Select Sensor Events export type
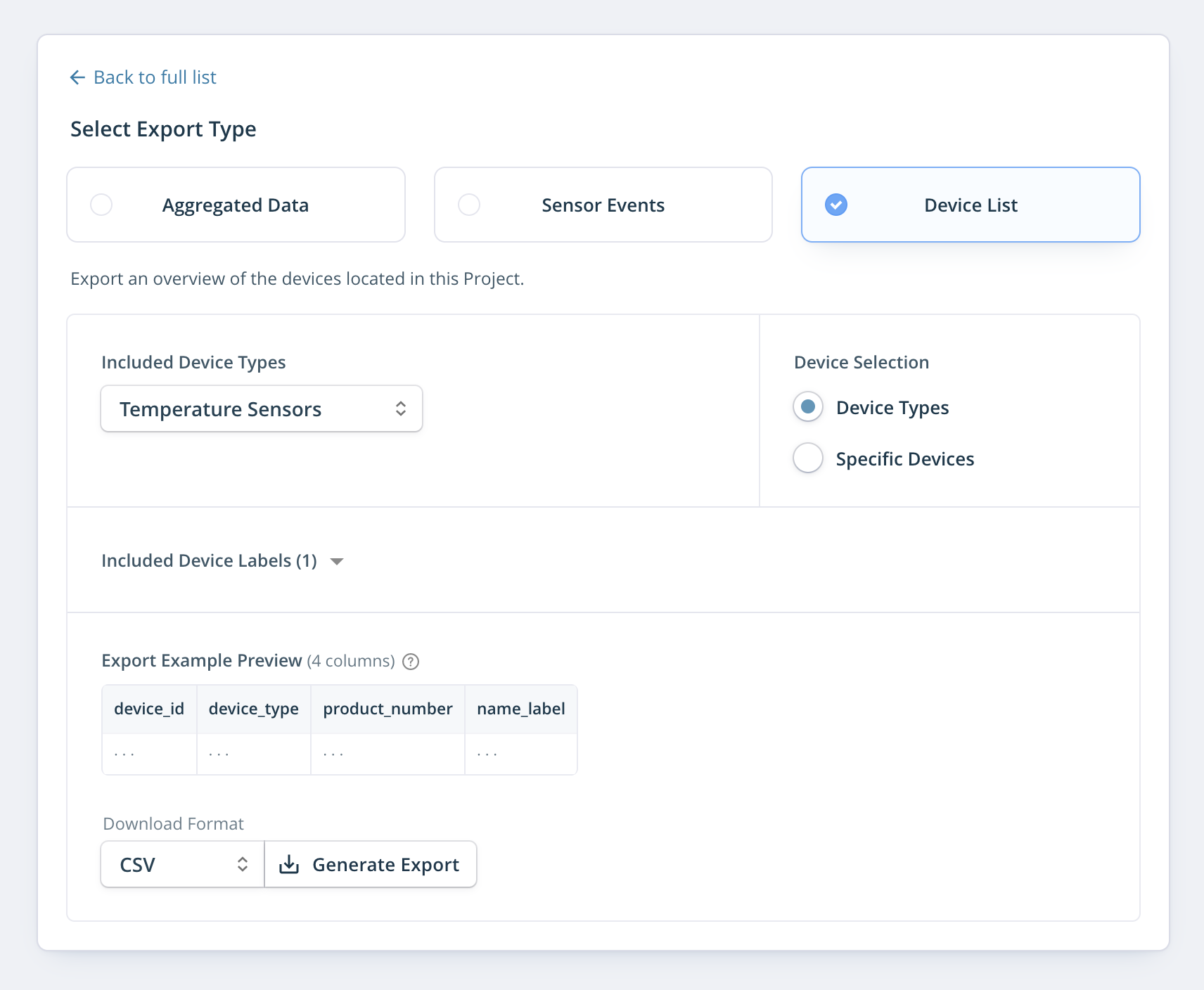The height and width of the screenshot is (990, 1204). coord(603,205)
